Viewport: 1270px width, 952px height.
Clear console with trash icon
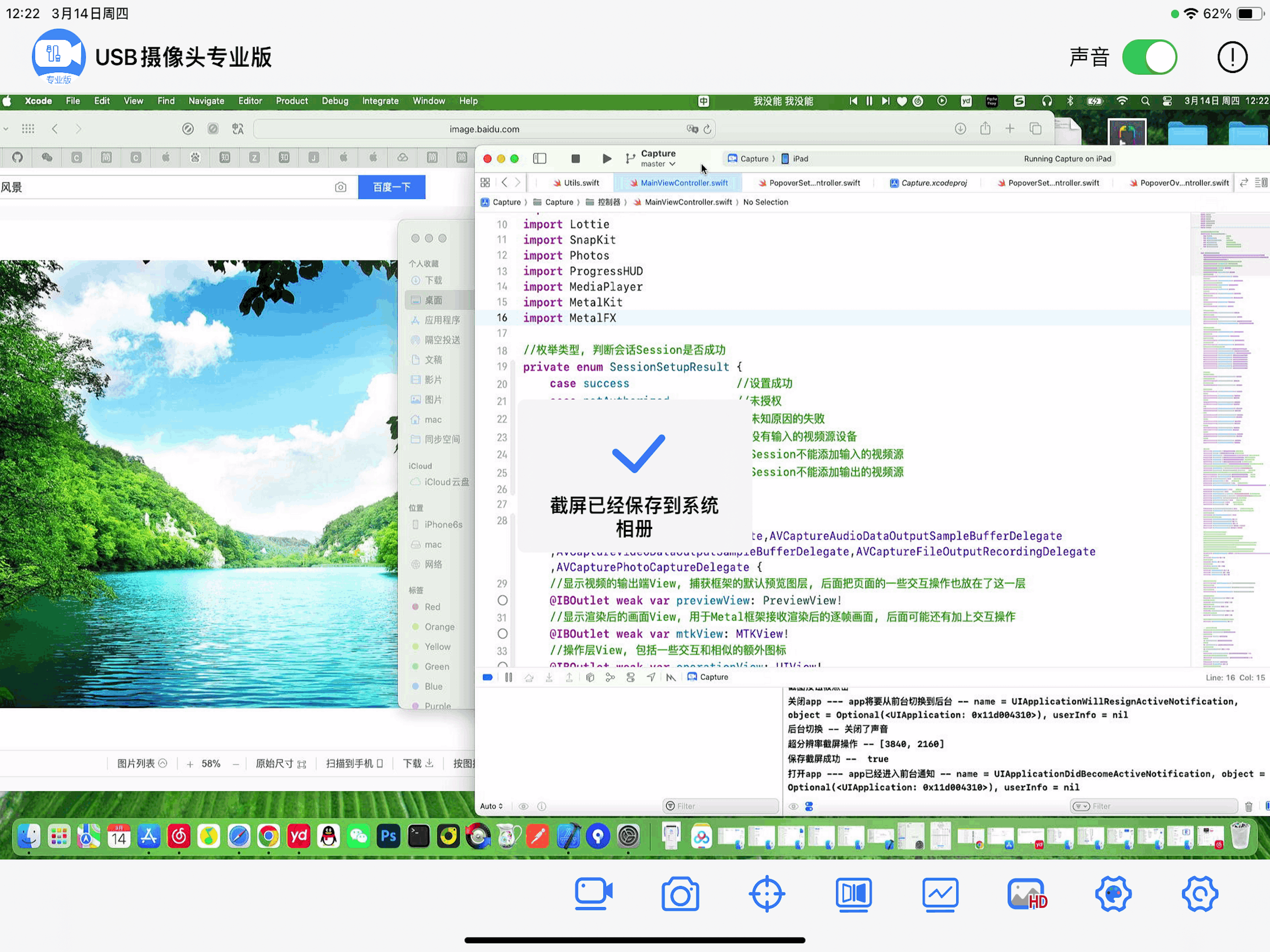point(1248,806)
